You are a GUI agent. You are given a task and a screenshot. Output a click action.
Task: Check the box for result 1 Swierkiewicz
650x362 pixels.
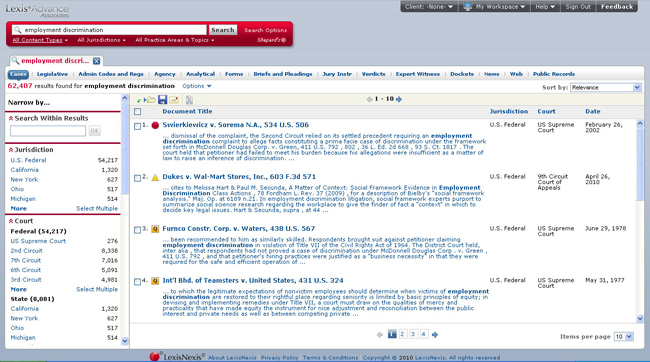138,126
